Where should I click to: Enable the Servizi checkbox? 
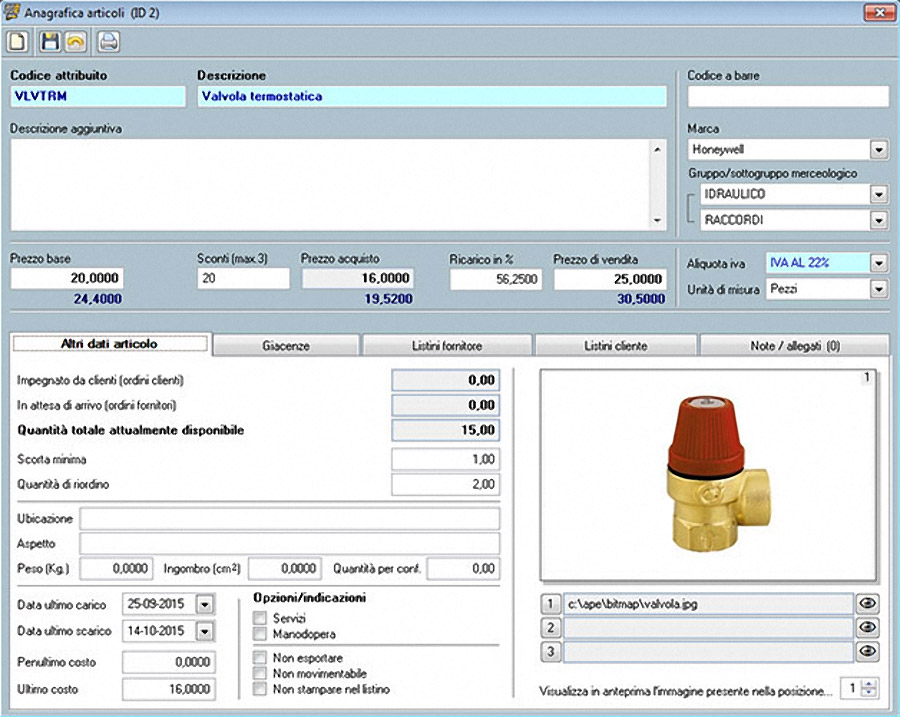pyautogui.click(x=261, y=619)
